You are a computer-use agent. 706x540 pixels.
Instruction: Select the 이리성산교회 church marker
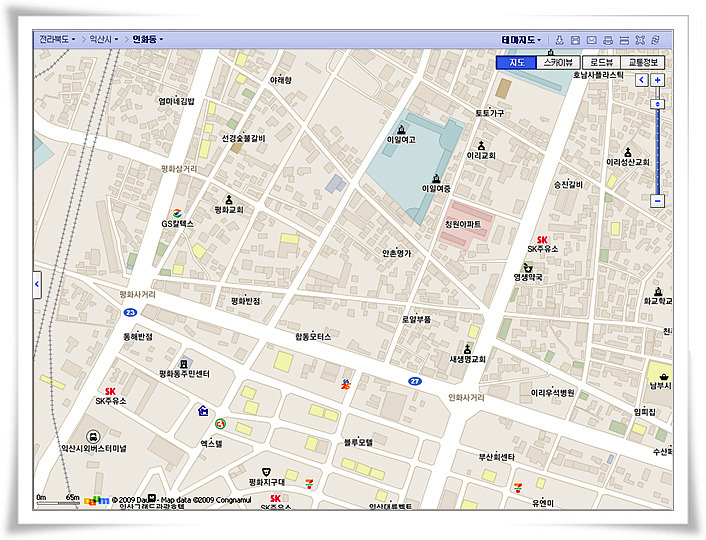628,152
